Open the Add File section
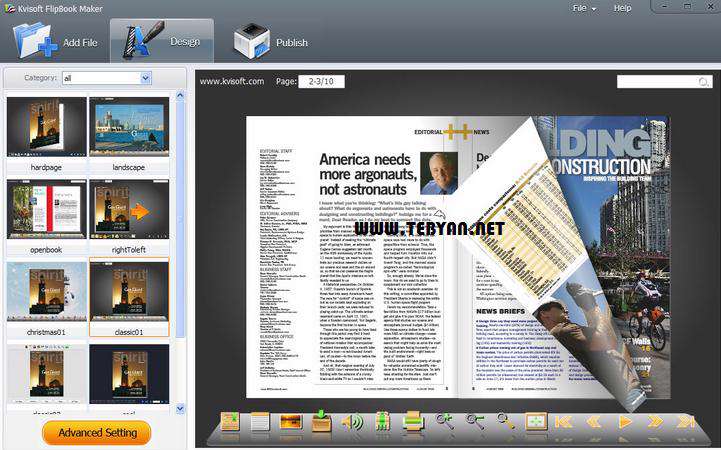This screenshot has width=721, height=450. [x=55, y=42]
